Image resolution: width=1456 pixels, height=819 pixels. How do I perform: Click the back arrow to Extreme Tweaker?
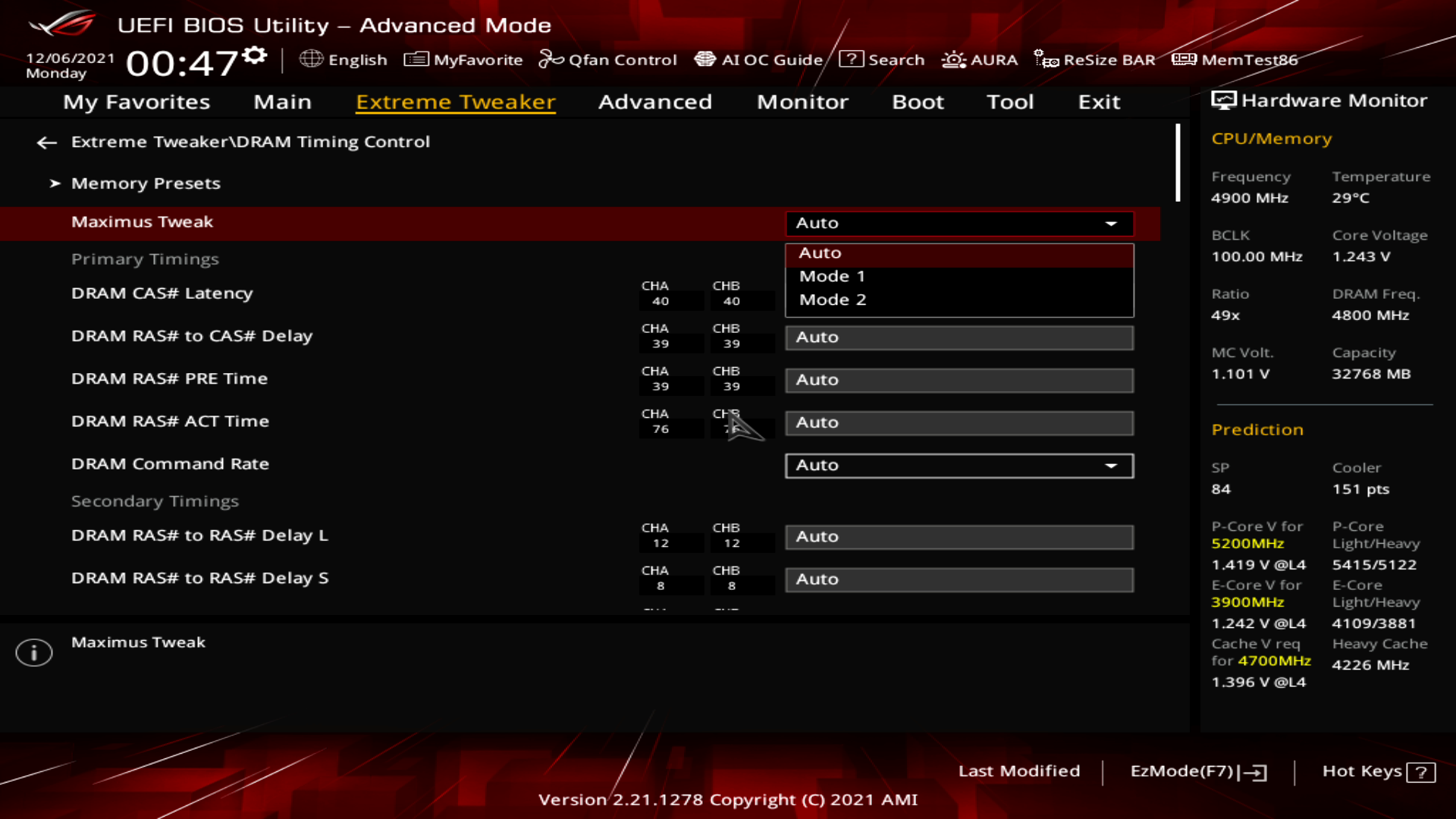[x=47, y=142]
